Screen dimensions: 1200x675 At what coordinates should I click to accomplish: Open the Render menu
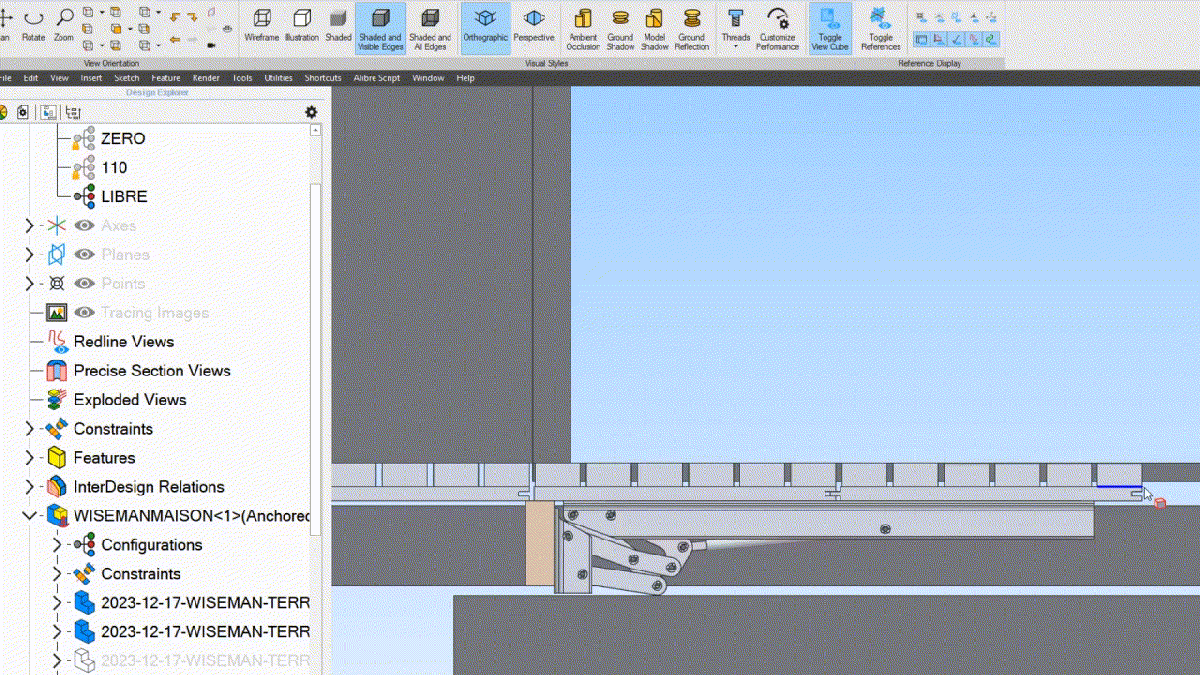[x=206, y=78]
